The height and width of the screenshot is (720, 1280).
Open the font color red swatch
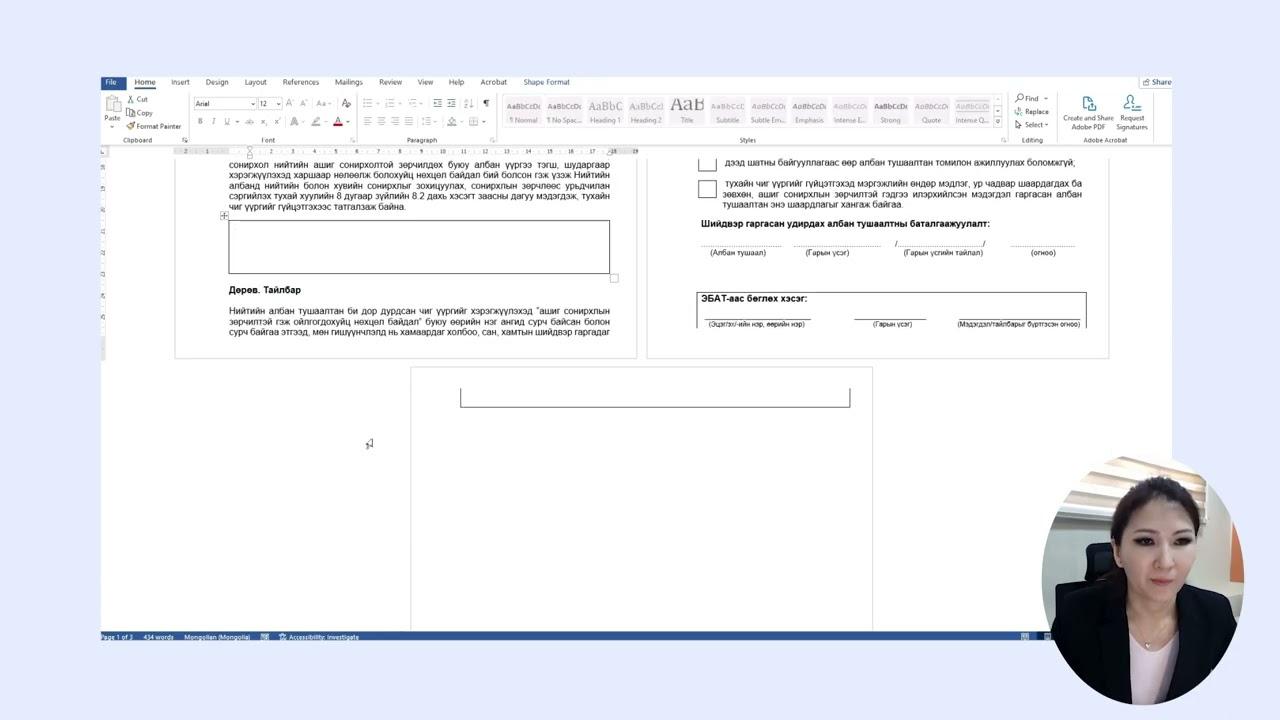coord(337,122)
